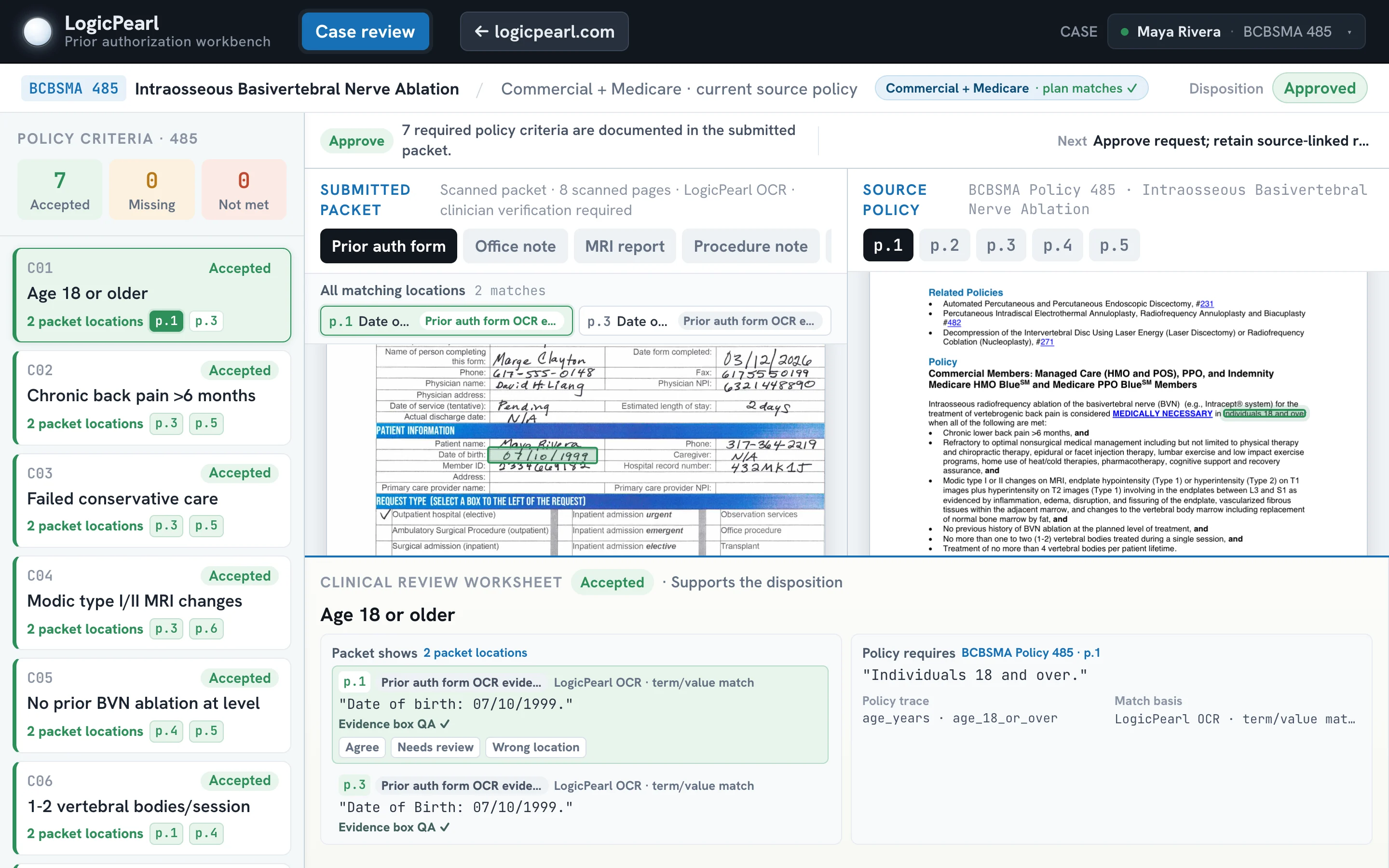Click MEDICALLY NECESSARY link in policy
Screen dimensions: 1389x868
[x=1162, y=413]
